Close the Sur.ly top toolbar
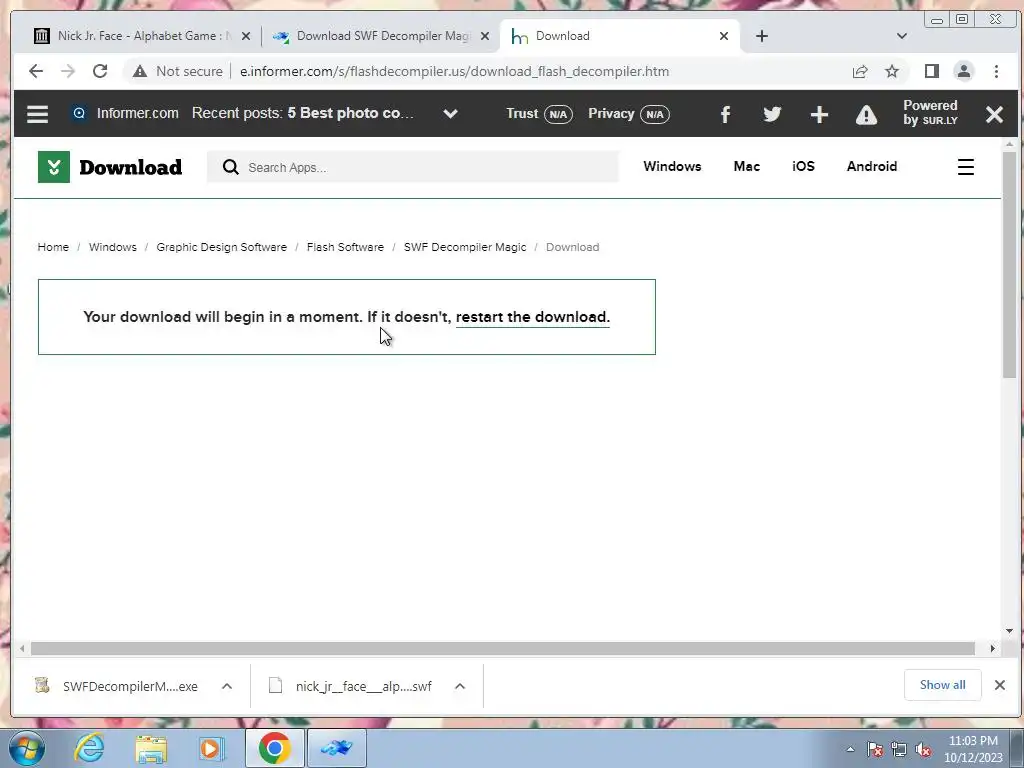The image size is (1024, 768). coord(994,114)
